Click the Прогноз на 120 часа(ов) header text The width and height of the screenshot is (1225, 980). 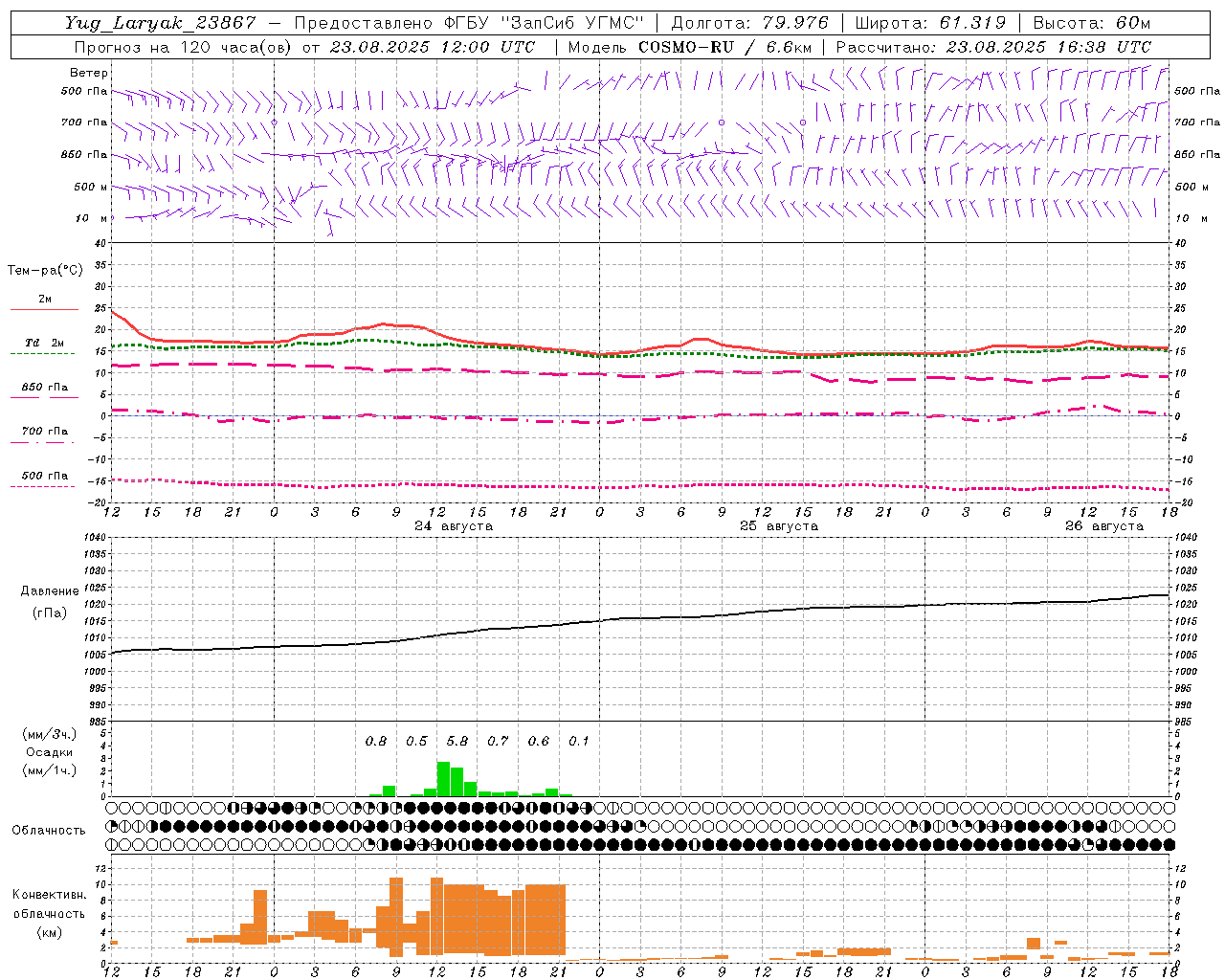point(184,47)
